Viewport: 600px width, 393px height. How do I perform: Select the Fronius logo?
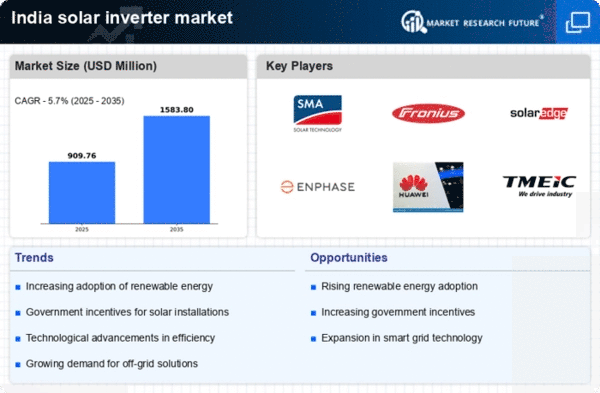pos(428,114)
